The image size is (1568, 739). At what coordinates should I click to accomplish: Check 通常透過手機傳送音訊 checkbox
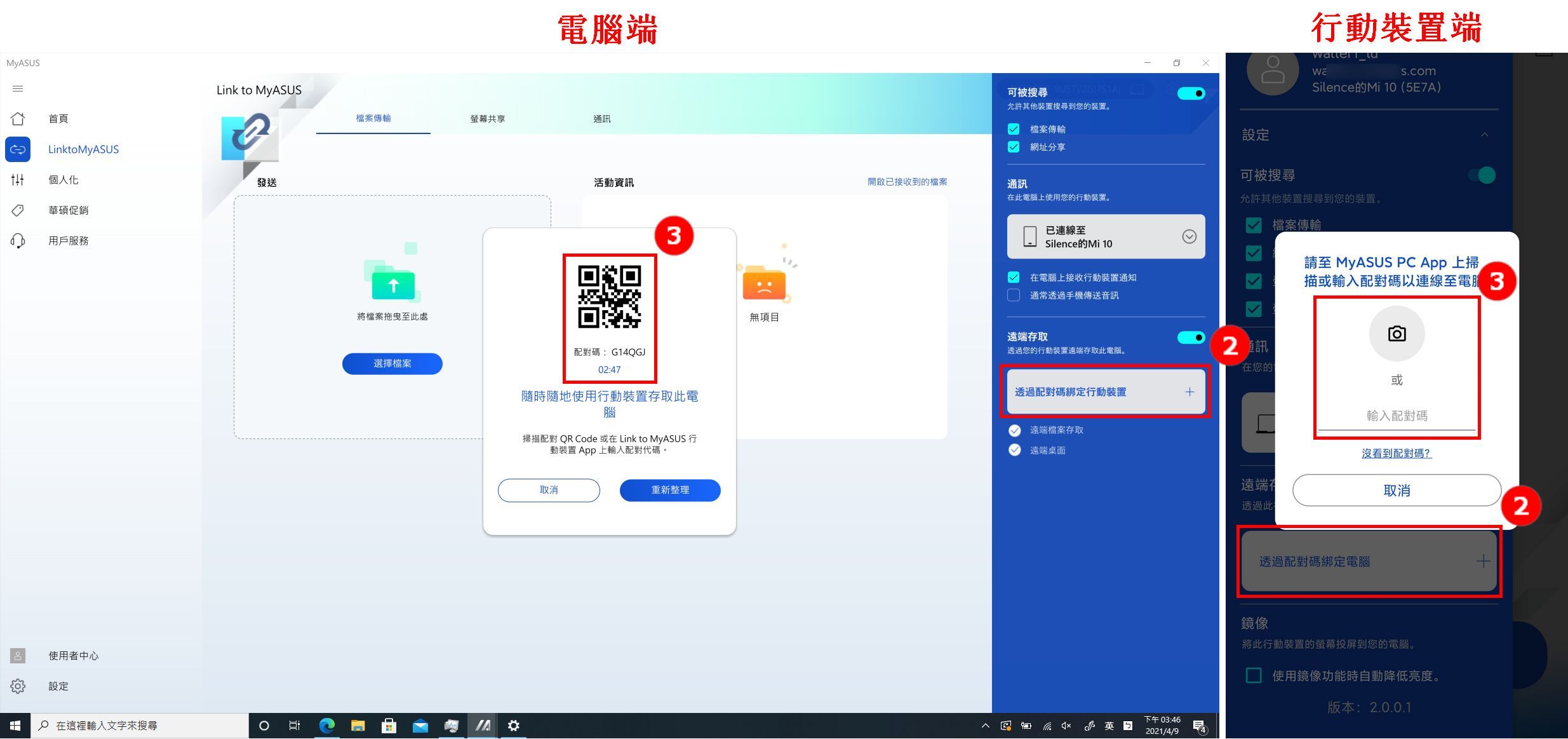(x=1014, y=295)
